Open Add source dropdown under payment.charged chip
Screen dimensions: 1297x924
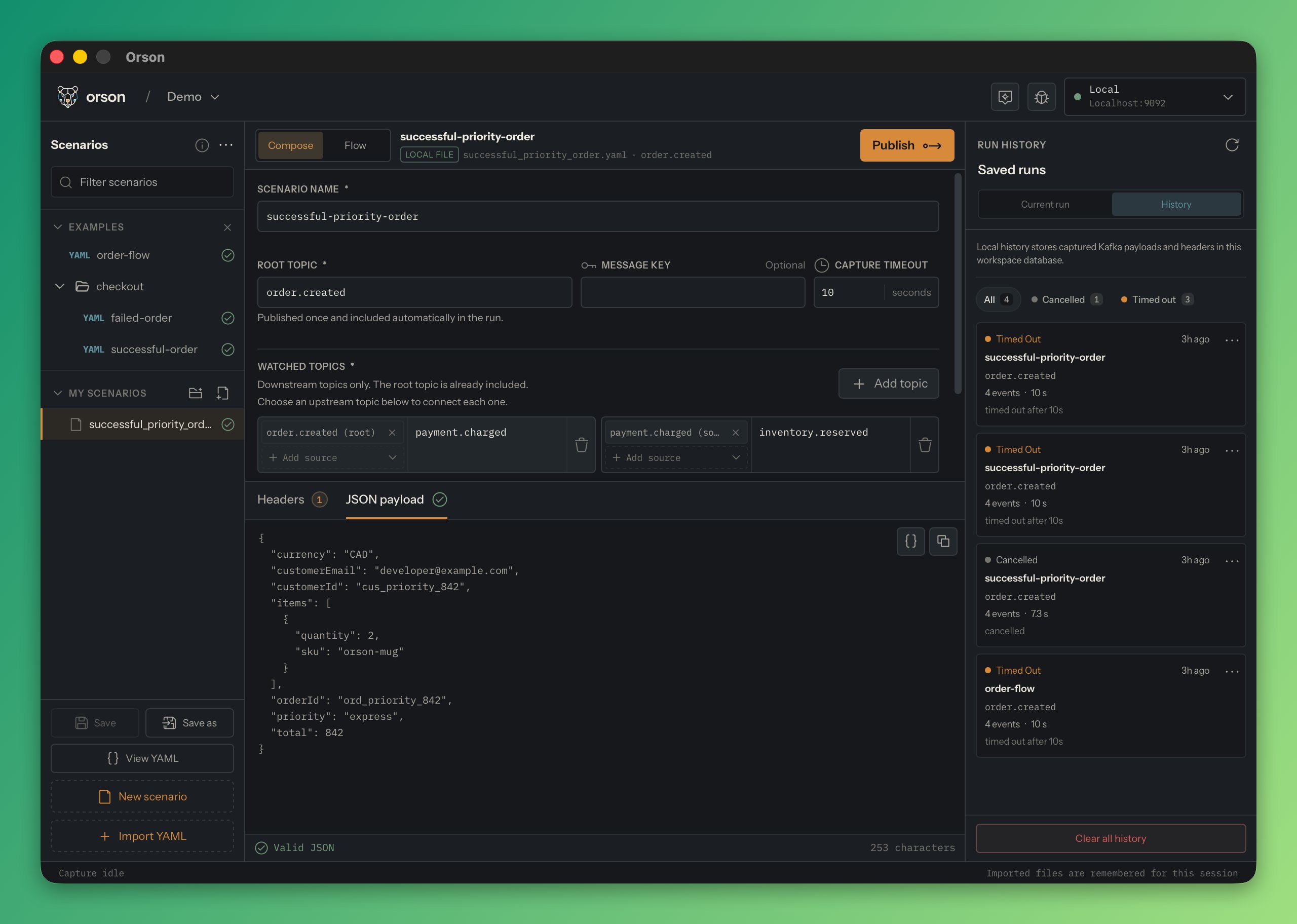pos(676,458)
